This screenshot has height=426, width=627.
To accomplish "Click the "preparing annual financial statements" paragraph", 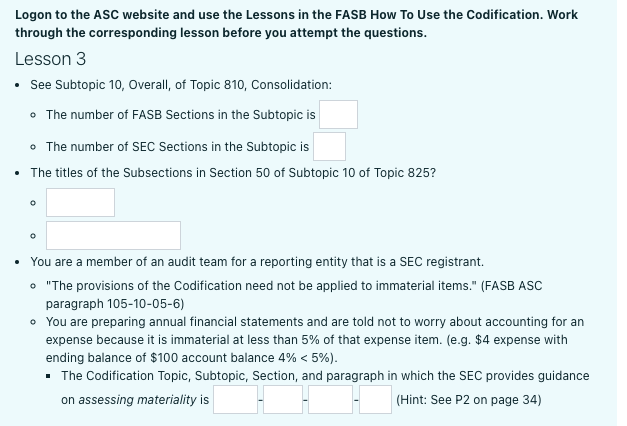I will tap(315, 340).
